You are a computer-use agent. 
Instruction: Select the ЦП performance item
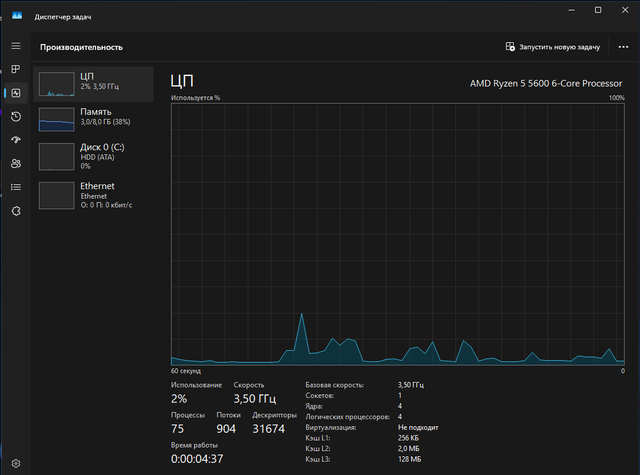pyautogui.click(x=93, y=84)
